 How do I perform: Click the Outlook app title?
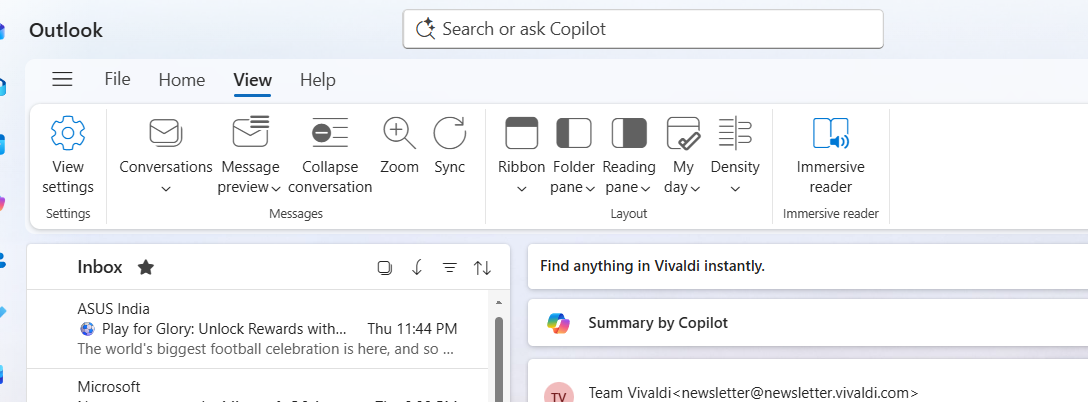click(66, 31)
